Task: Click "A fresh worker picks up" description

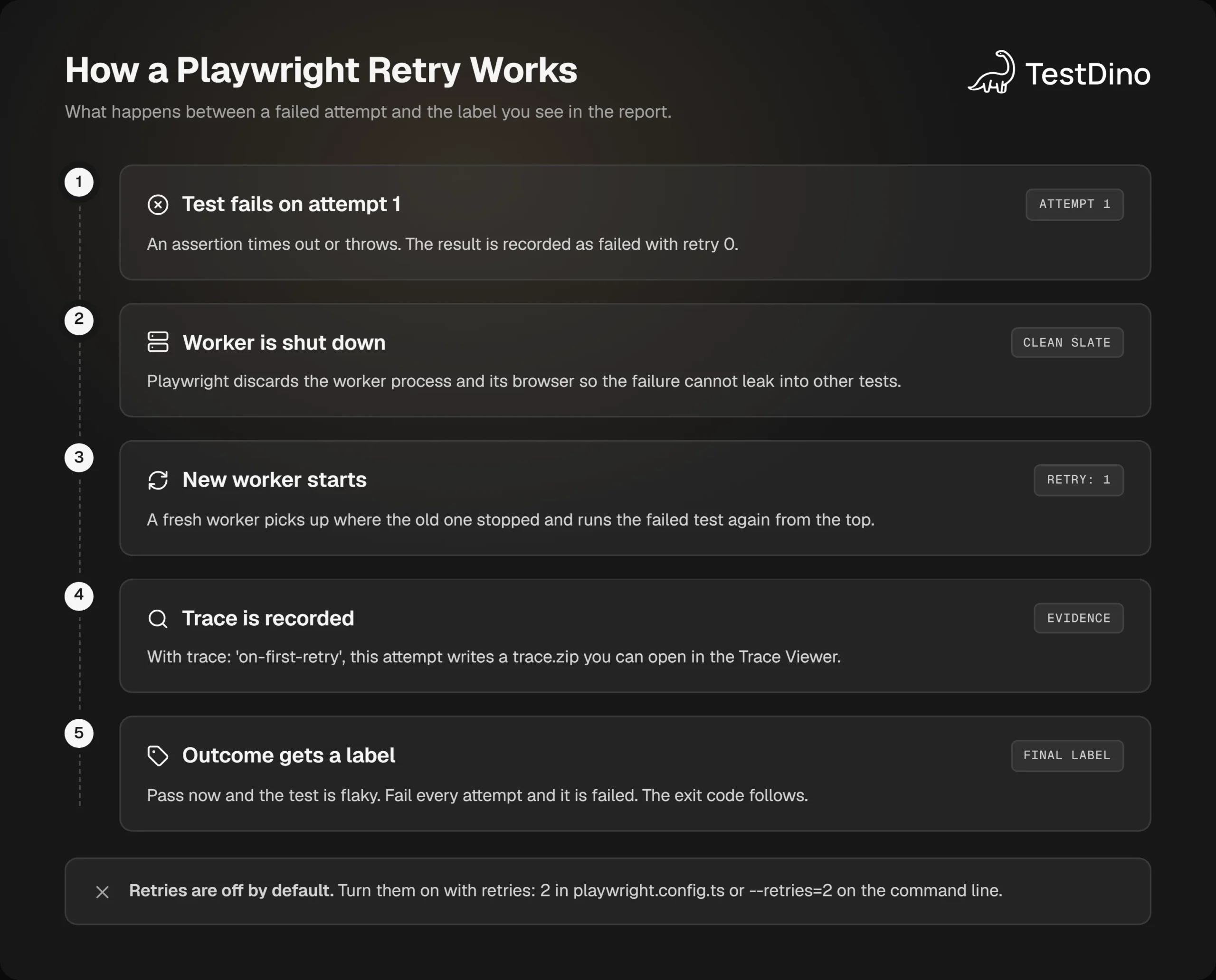Action: (x=511, y=519)
